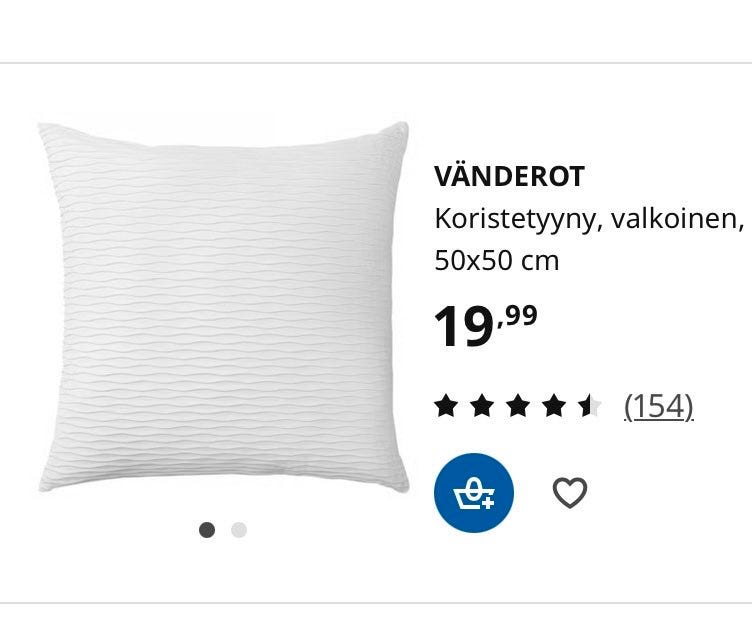The image size is (752, 623).
Task: Click the plus symbol on the basket icon
Action: (488, 503)
